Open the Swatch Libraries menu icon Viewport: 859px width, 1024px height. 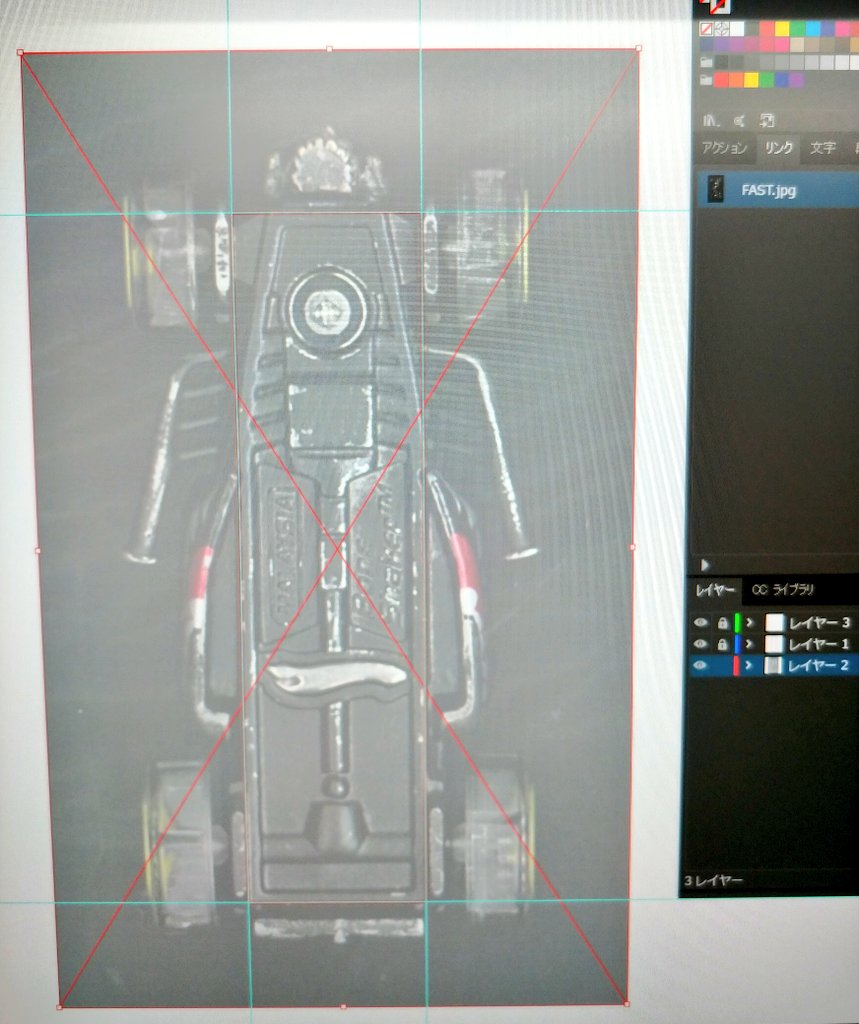point(711,120)
